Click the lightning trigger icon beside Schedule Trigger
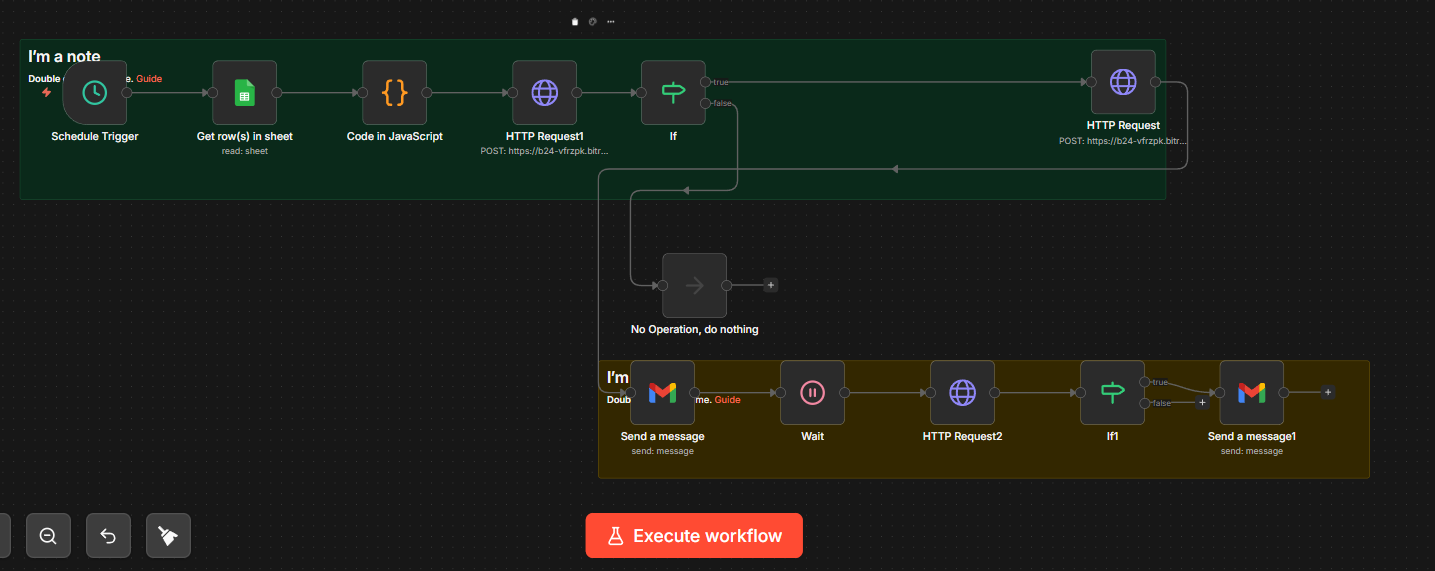 [x=46, y=92]
